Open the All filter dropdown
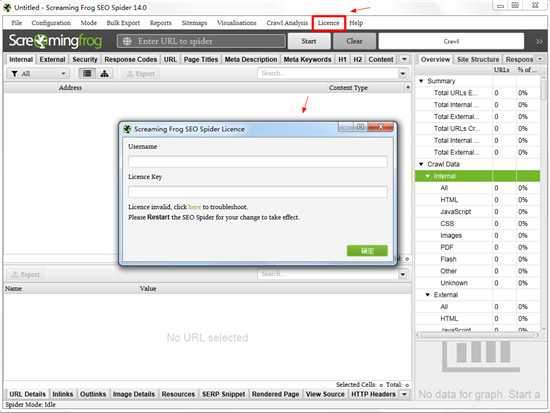 [39, 74]
